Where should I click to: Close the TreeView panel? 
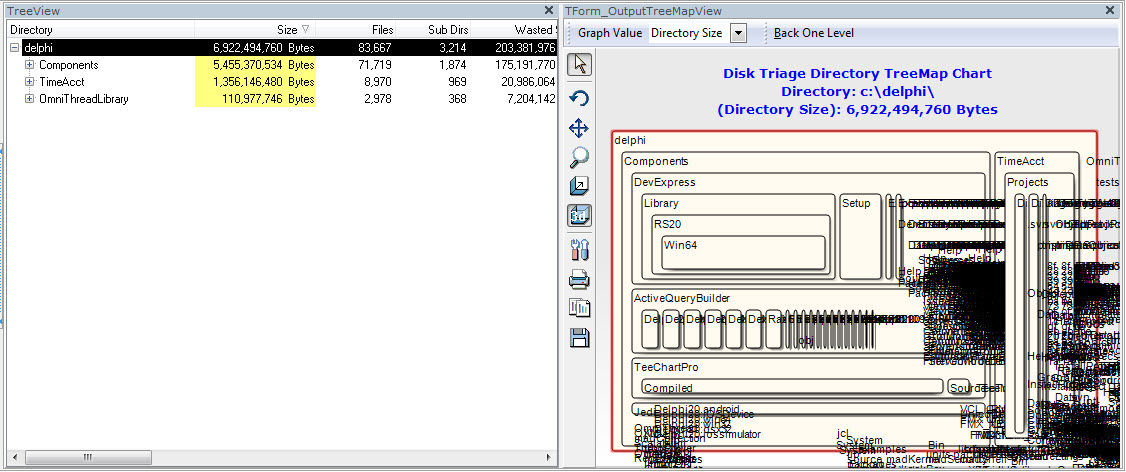(x=549, y=10)
